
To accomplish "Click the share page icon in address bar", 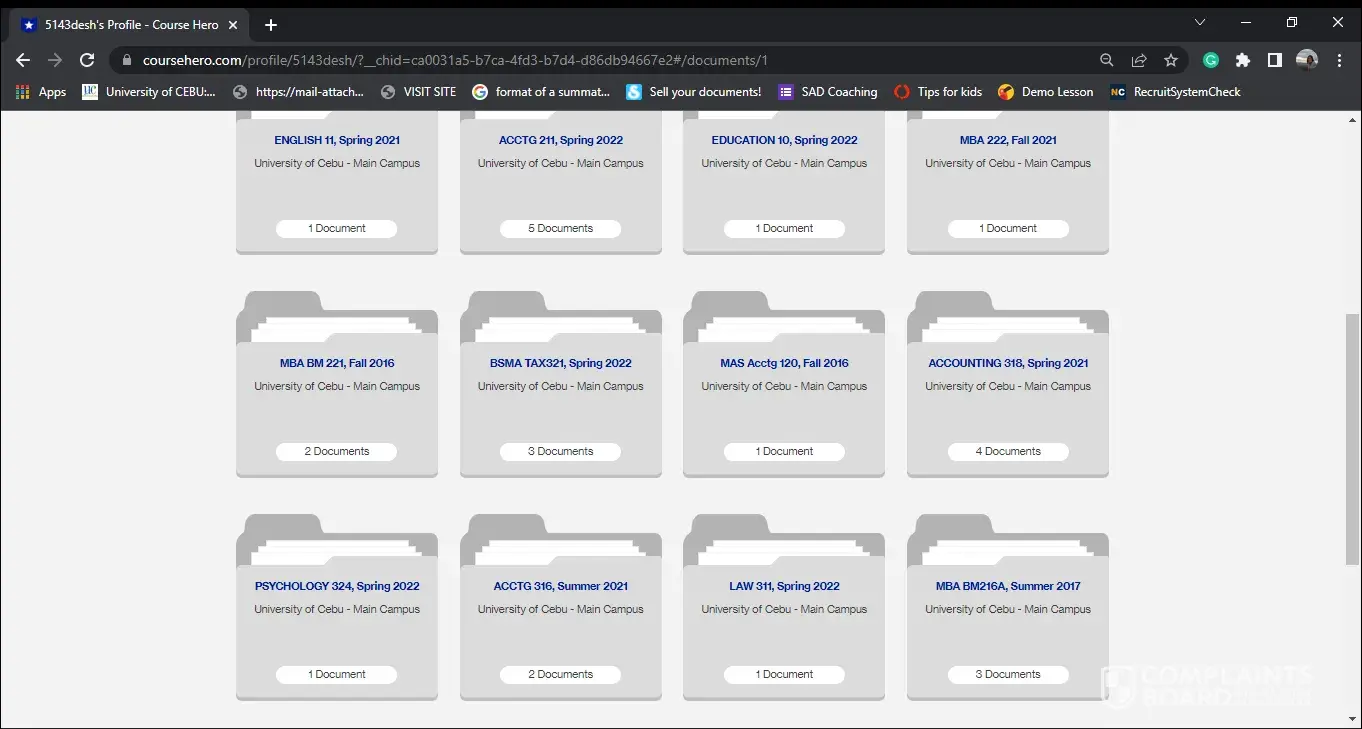I will (x=1139, y=60).
